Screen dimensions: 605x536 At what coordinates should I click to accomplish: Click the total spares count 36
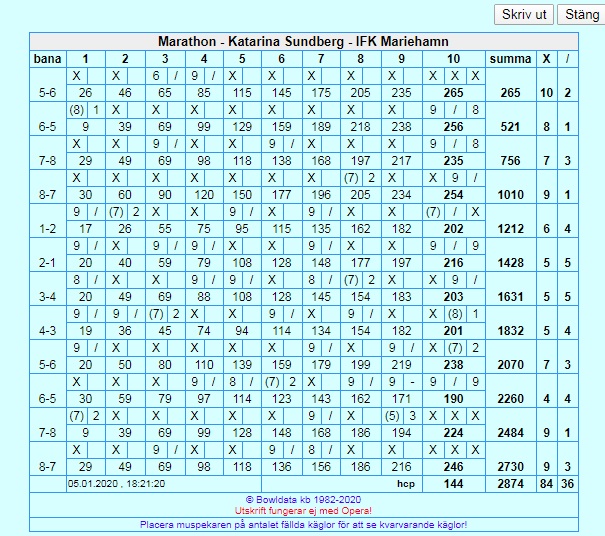[567, 484]
